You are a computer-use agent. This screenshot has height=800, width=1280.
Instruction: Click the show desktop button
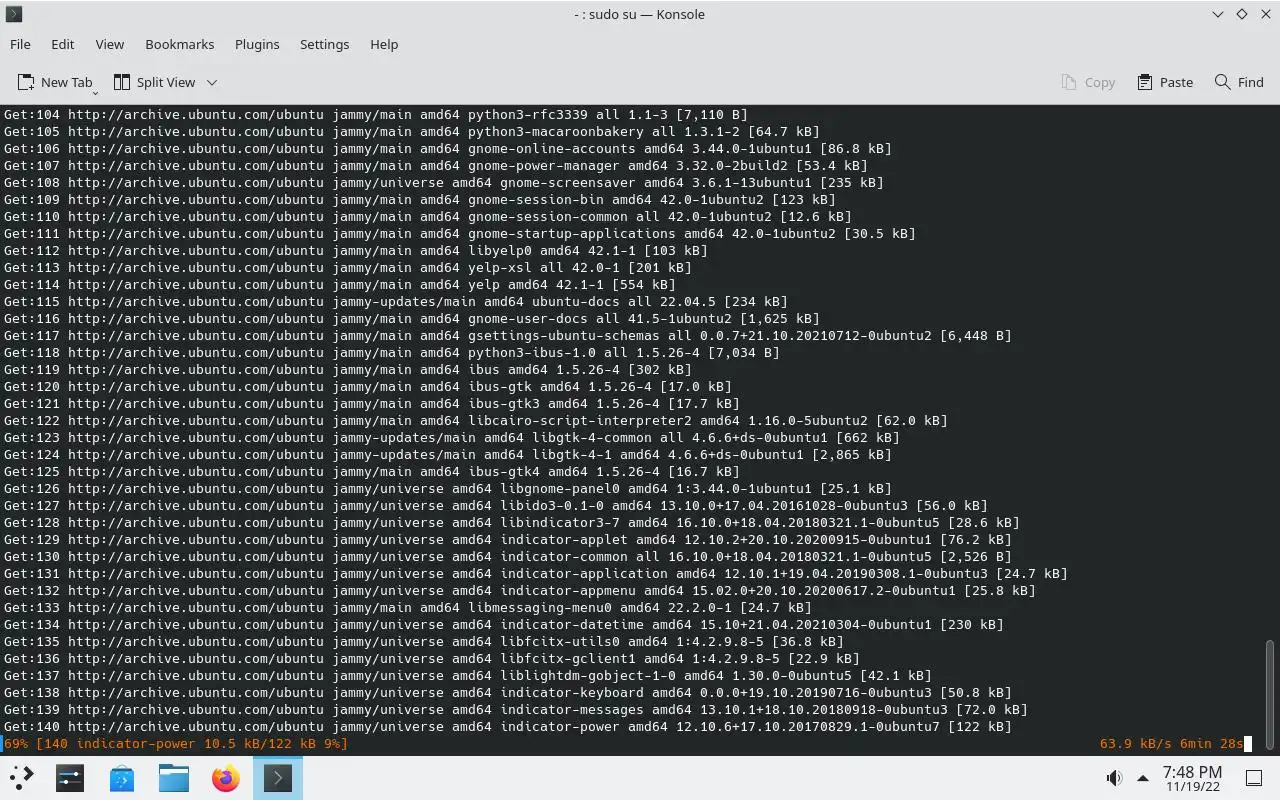point(1254,778)
